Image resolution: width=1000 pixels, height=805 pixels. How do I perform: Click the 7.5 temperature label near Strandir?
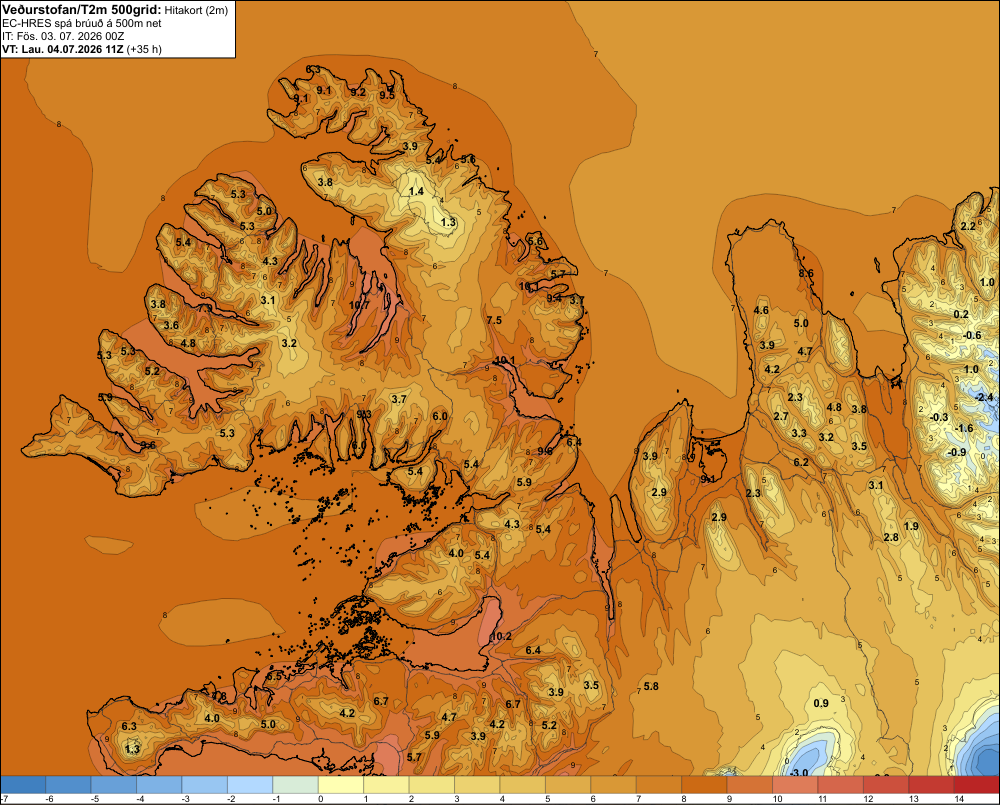pos(494,320)
